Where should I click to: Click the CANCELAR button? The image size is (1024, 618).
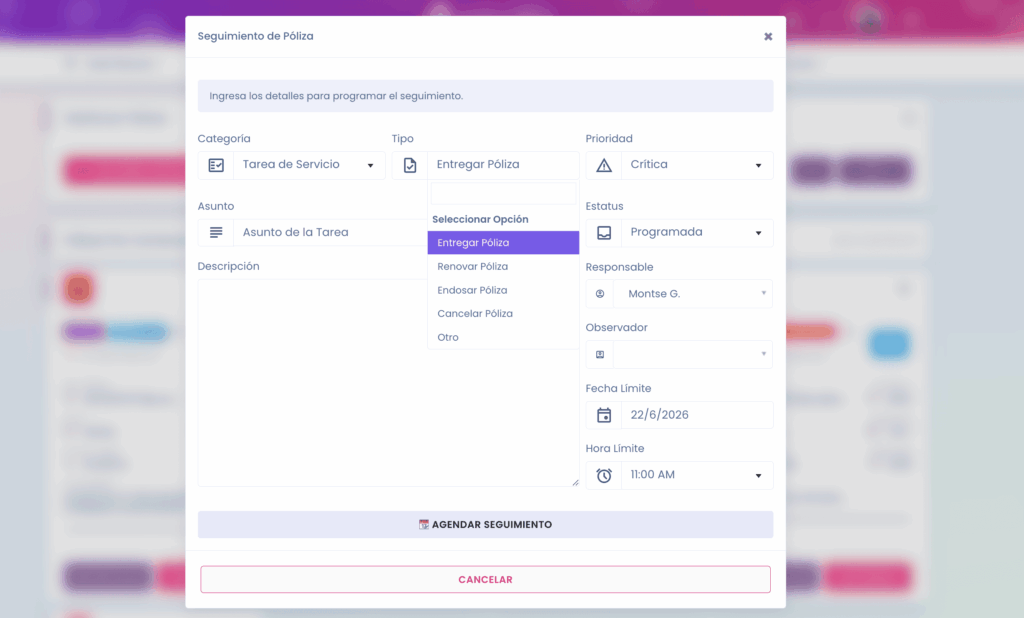pos(485,579)
